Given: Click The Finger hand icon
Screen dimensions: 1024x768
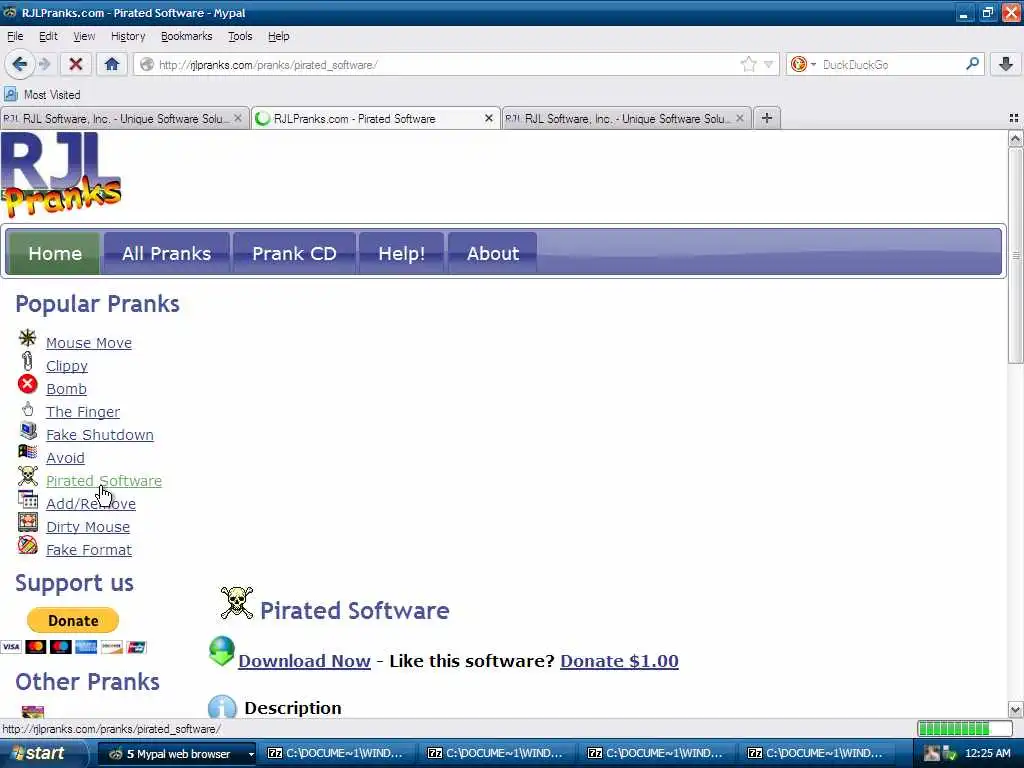Looking at the screenshot, I should (x=27, y=409).
